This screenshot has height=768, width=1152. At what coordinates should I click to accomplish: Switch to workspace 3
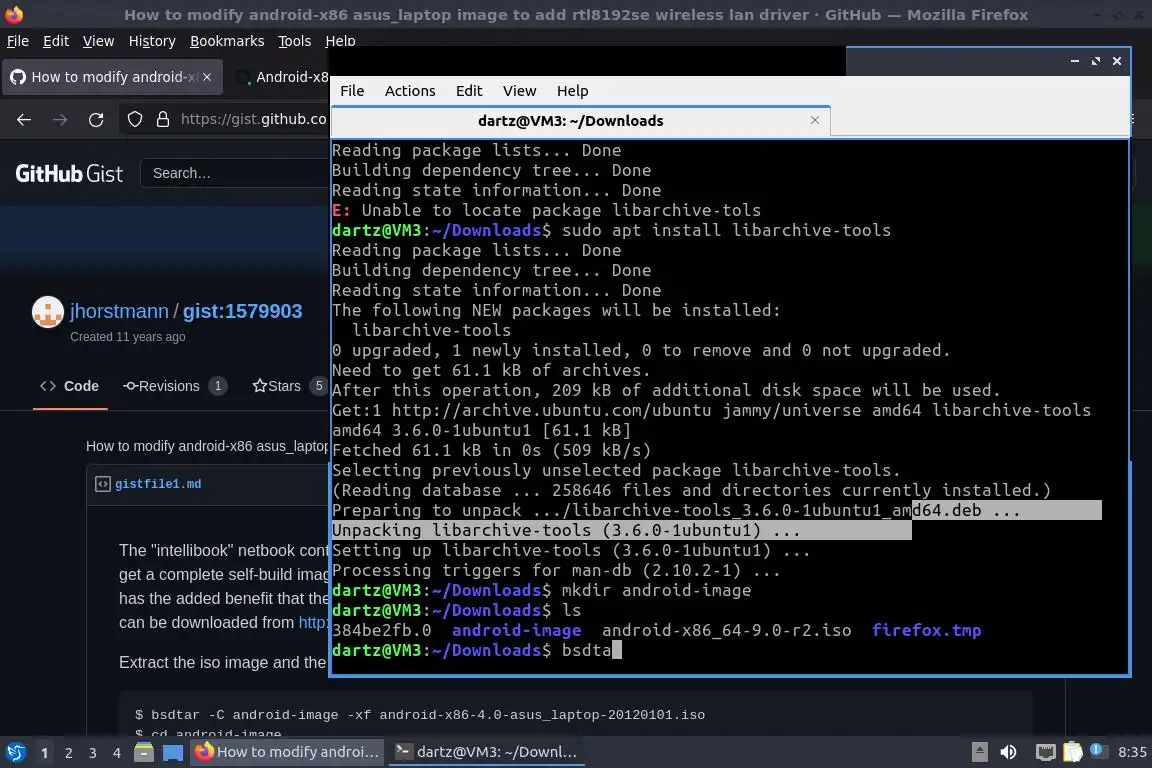(93, 753)
